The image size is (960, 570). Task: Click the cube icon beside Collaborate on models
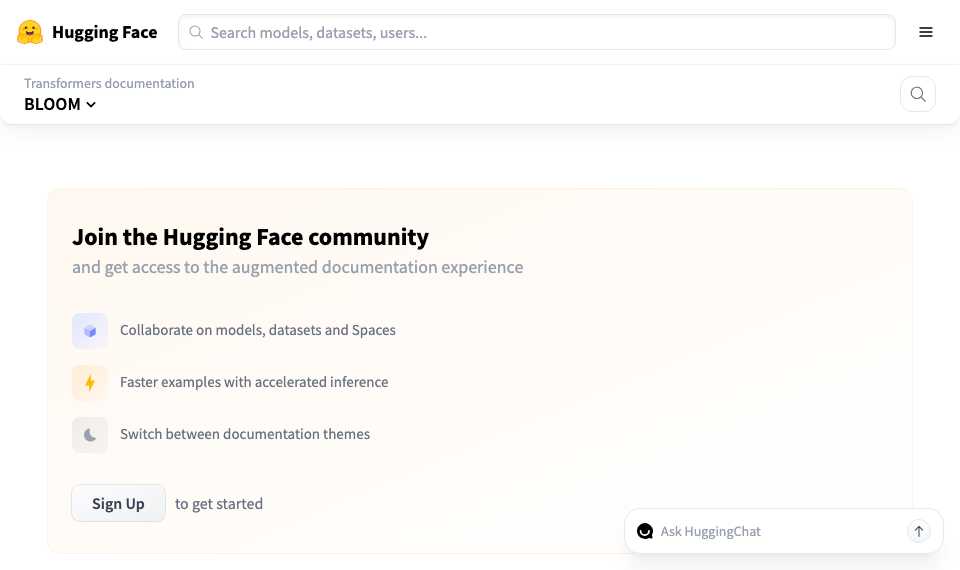(x=90, y=331)
